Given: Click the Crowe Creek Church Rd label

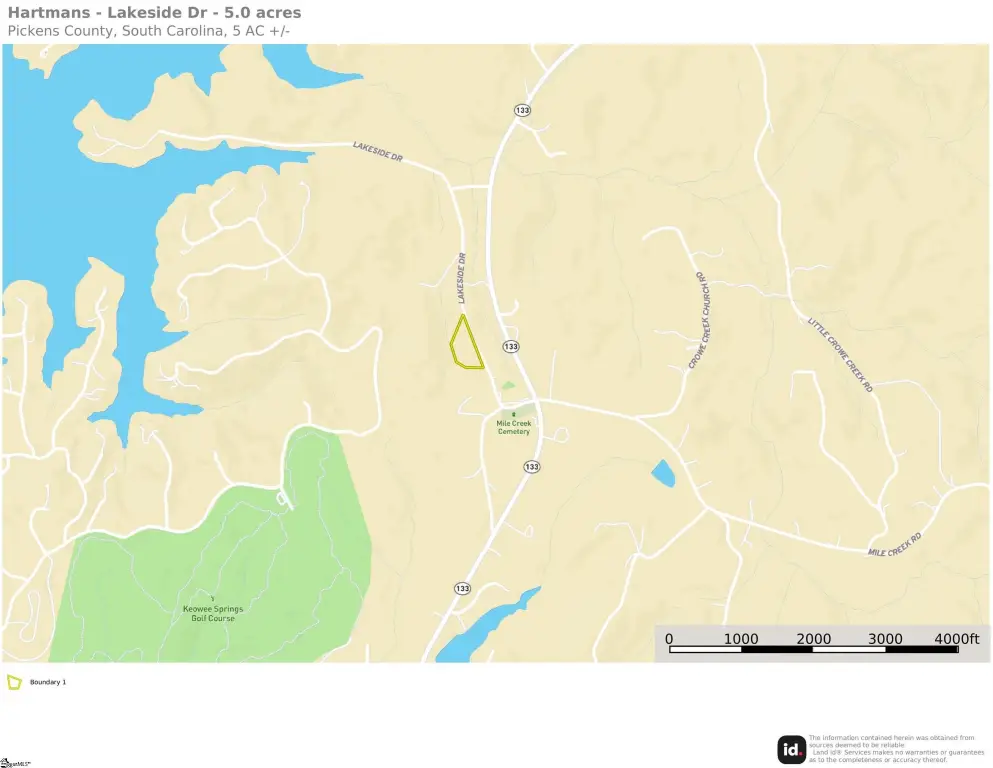Looking at the screenshot, I should 700,320.
